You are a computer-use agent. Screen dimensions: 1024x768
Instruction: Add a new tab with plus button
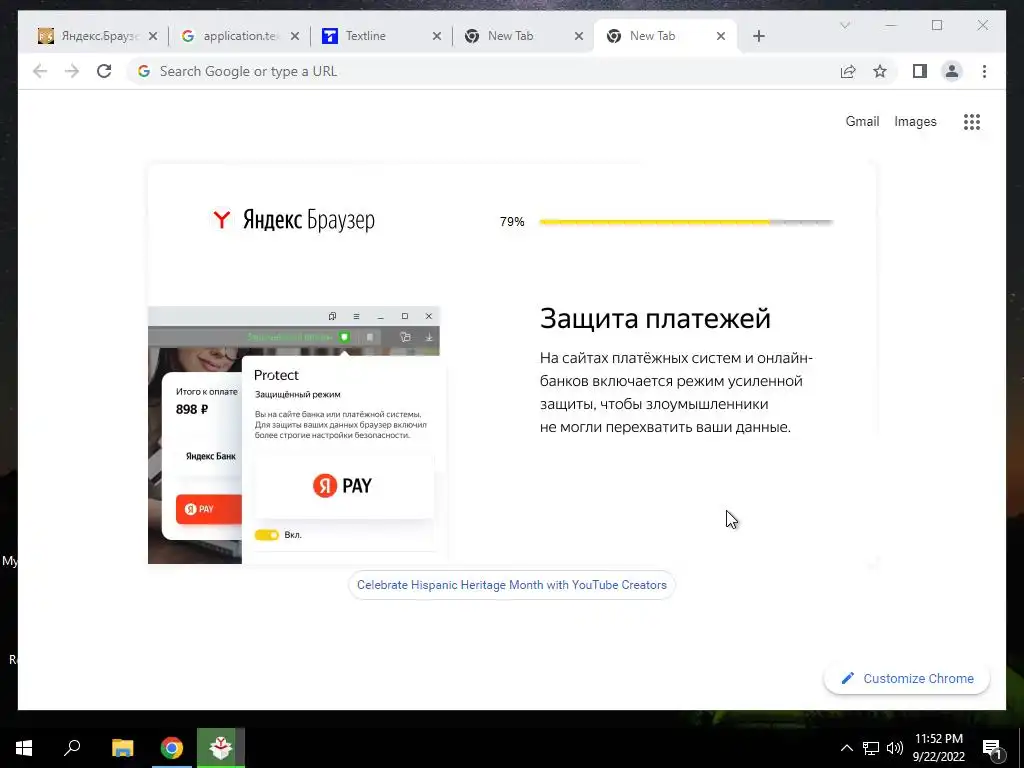pyautogui.click(x=758, y=36)
